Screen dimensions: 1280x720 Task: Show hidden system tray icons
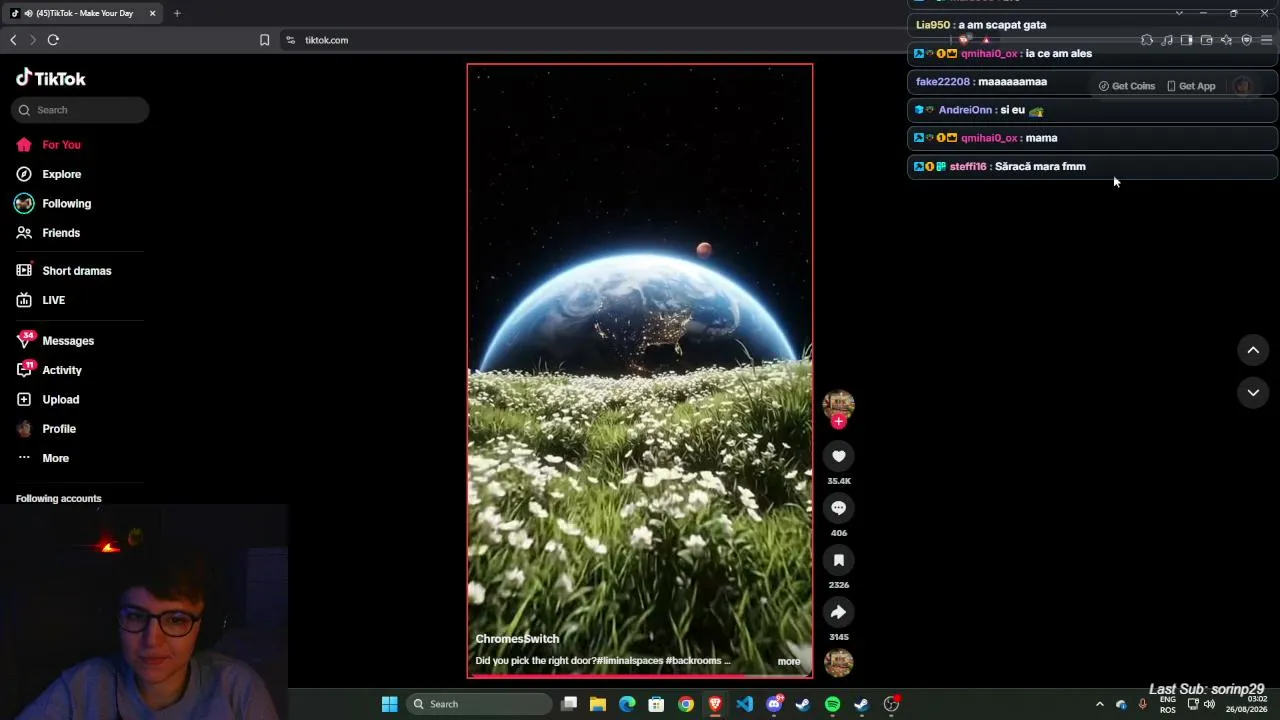click(x=1100, y=704)
